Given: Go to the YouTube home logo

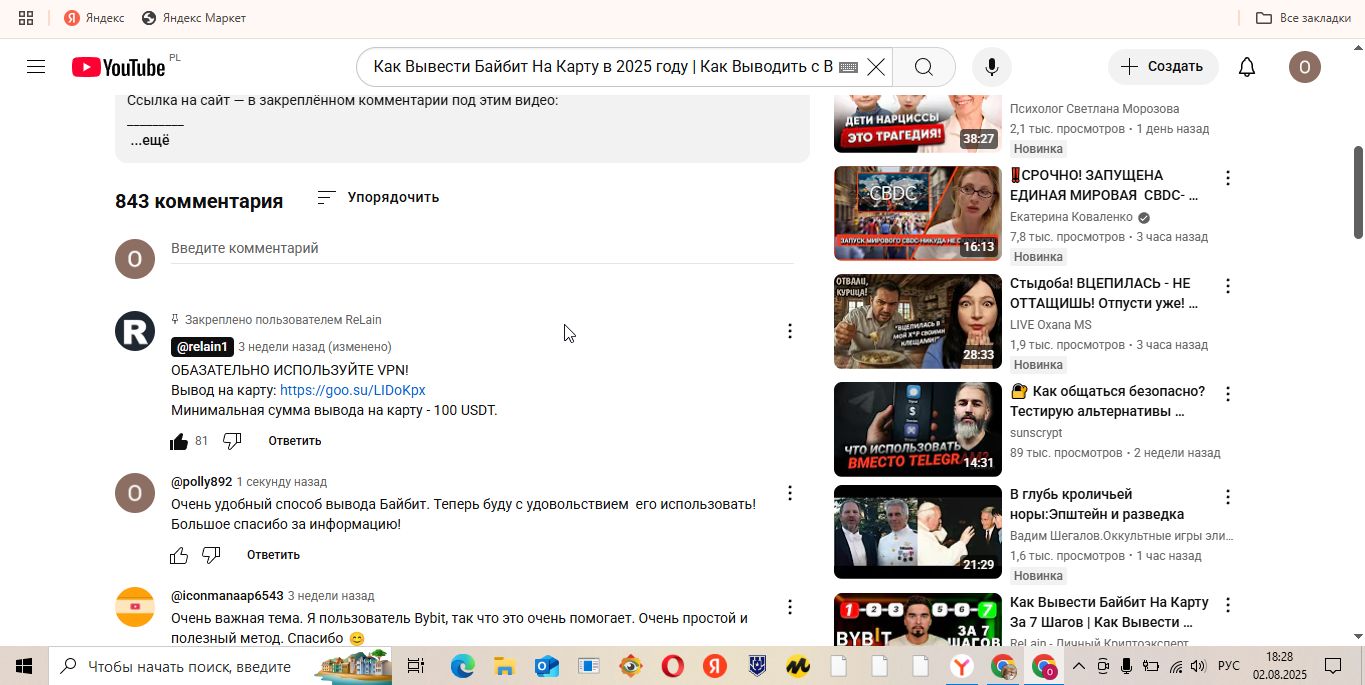Looking at the screenshot, I should point(118,67).
